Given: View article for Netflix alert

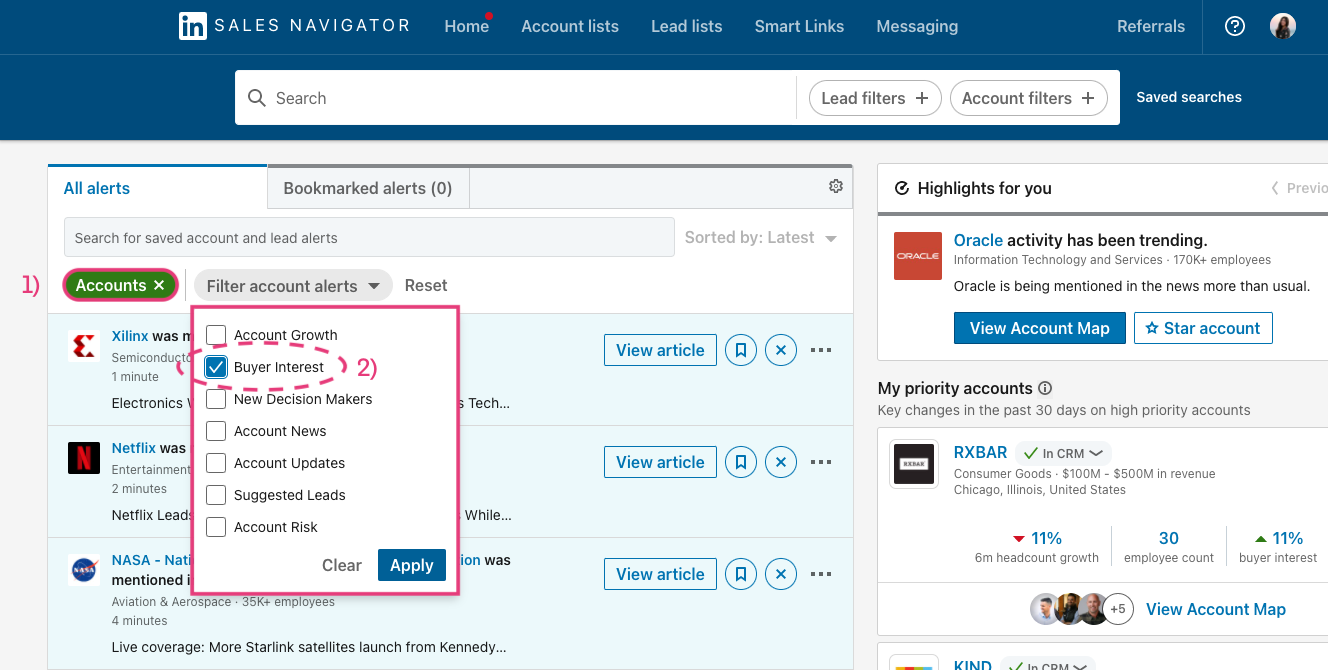Looking at the screenshot, I should click(x=660, y=462).
